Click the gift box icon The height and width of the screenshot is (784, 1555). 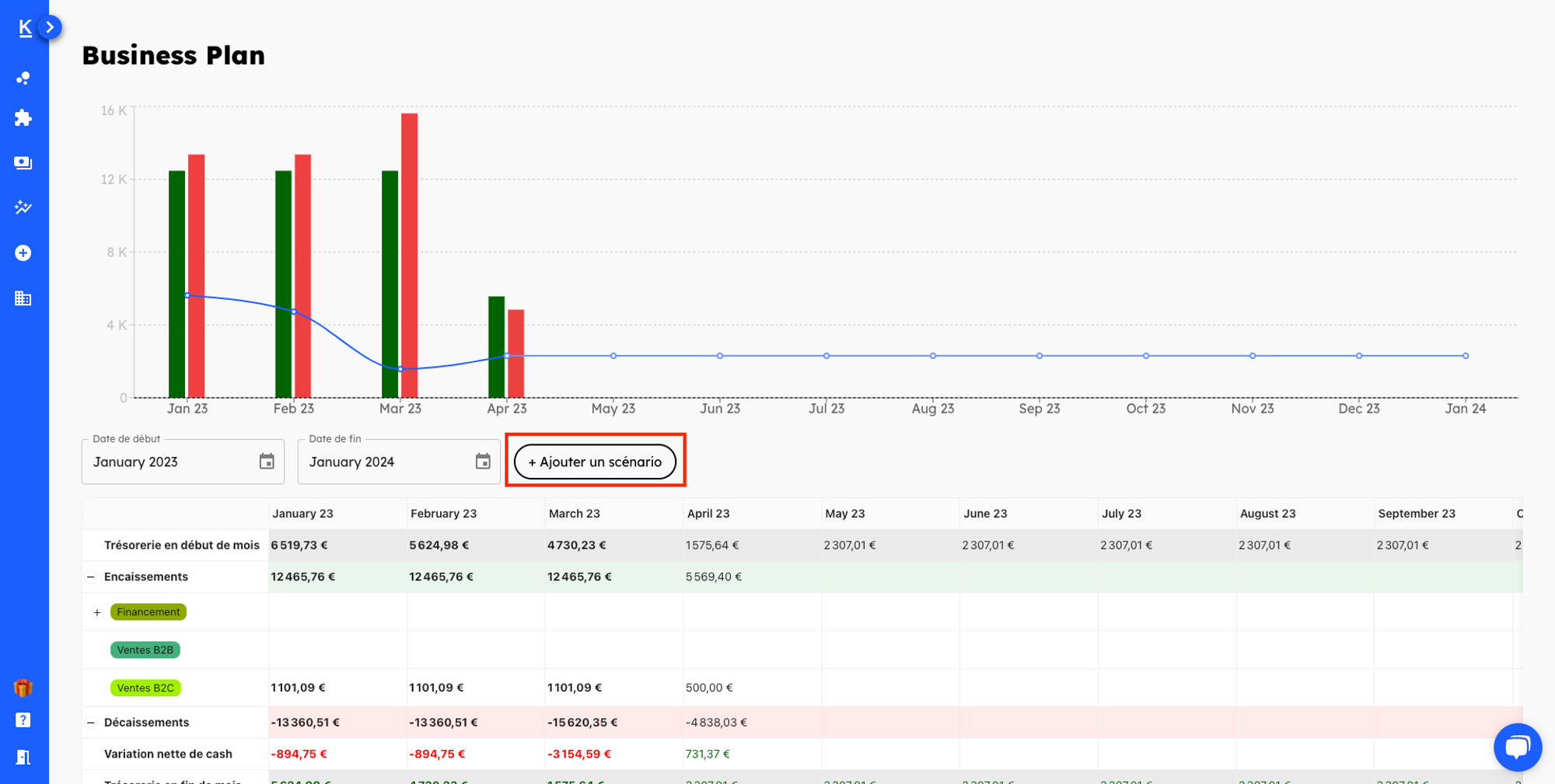23,688
